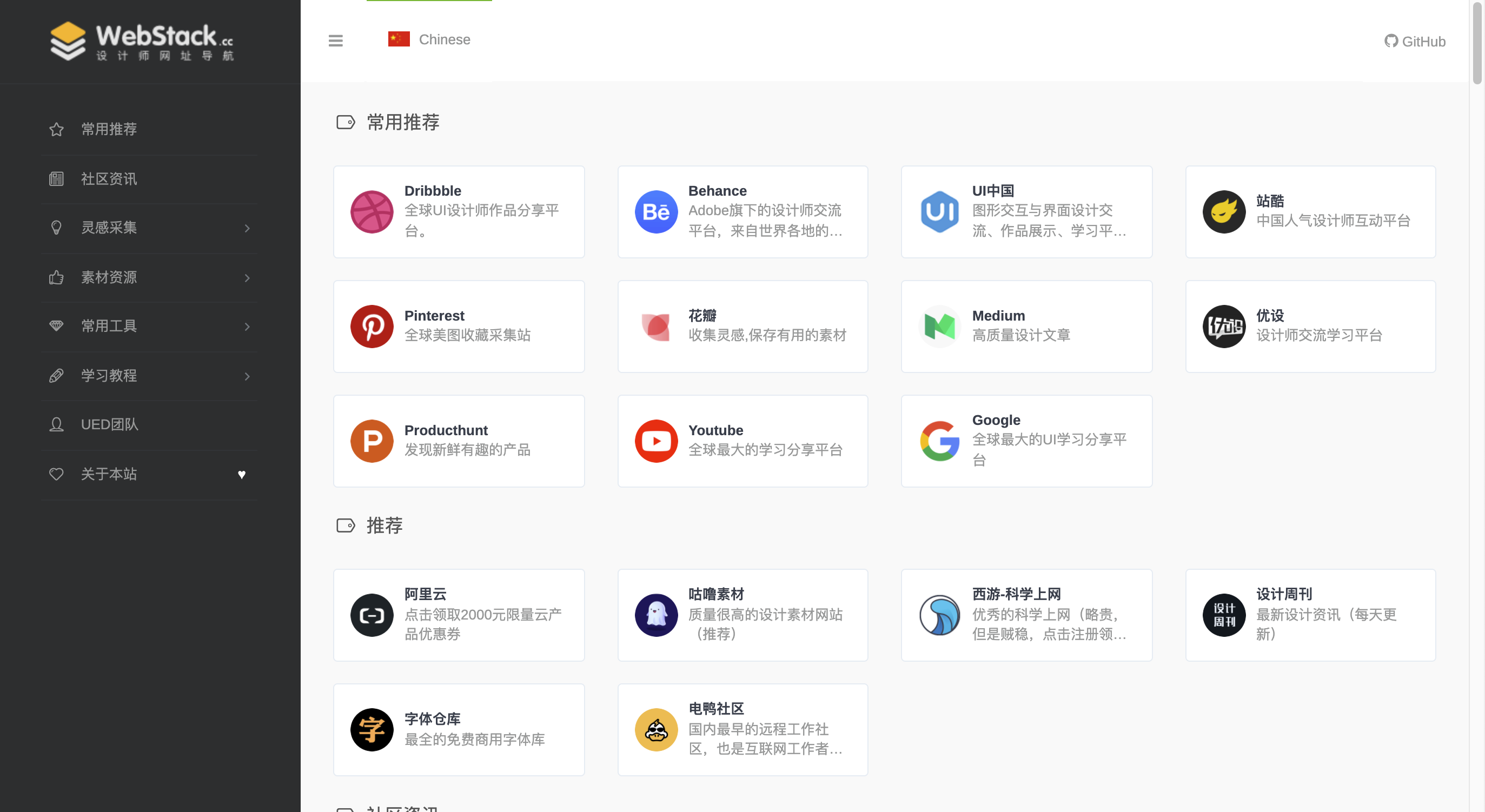Click the 电鸭社区 duck logo

click(x=656, y=730)
